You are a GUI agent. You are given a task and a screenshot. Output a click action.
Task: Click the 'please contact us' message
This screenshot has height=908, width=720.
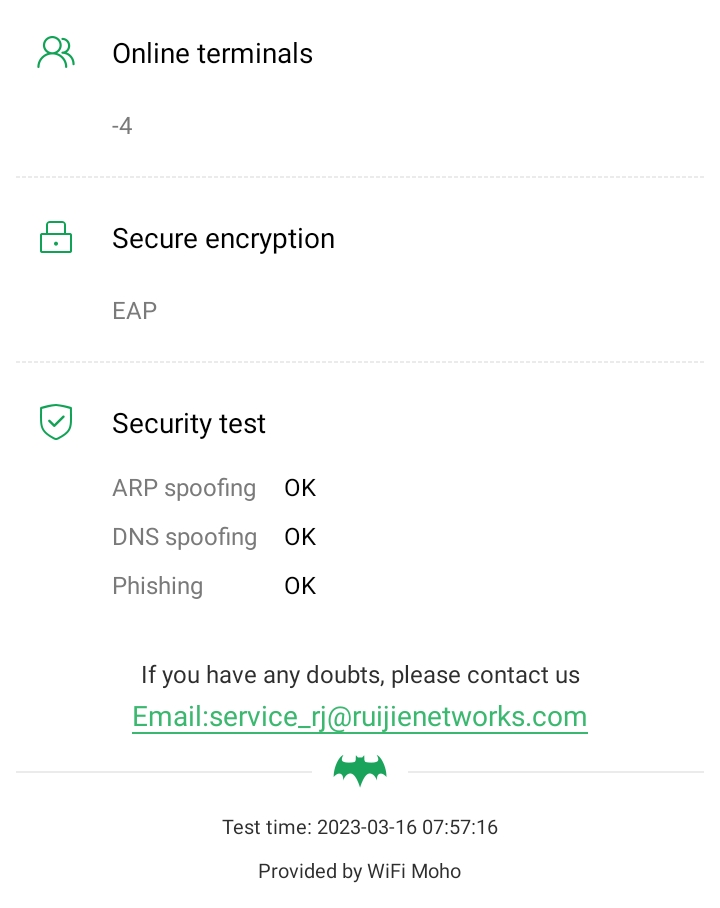[360, 675]
